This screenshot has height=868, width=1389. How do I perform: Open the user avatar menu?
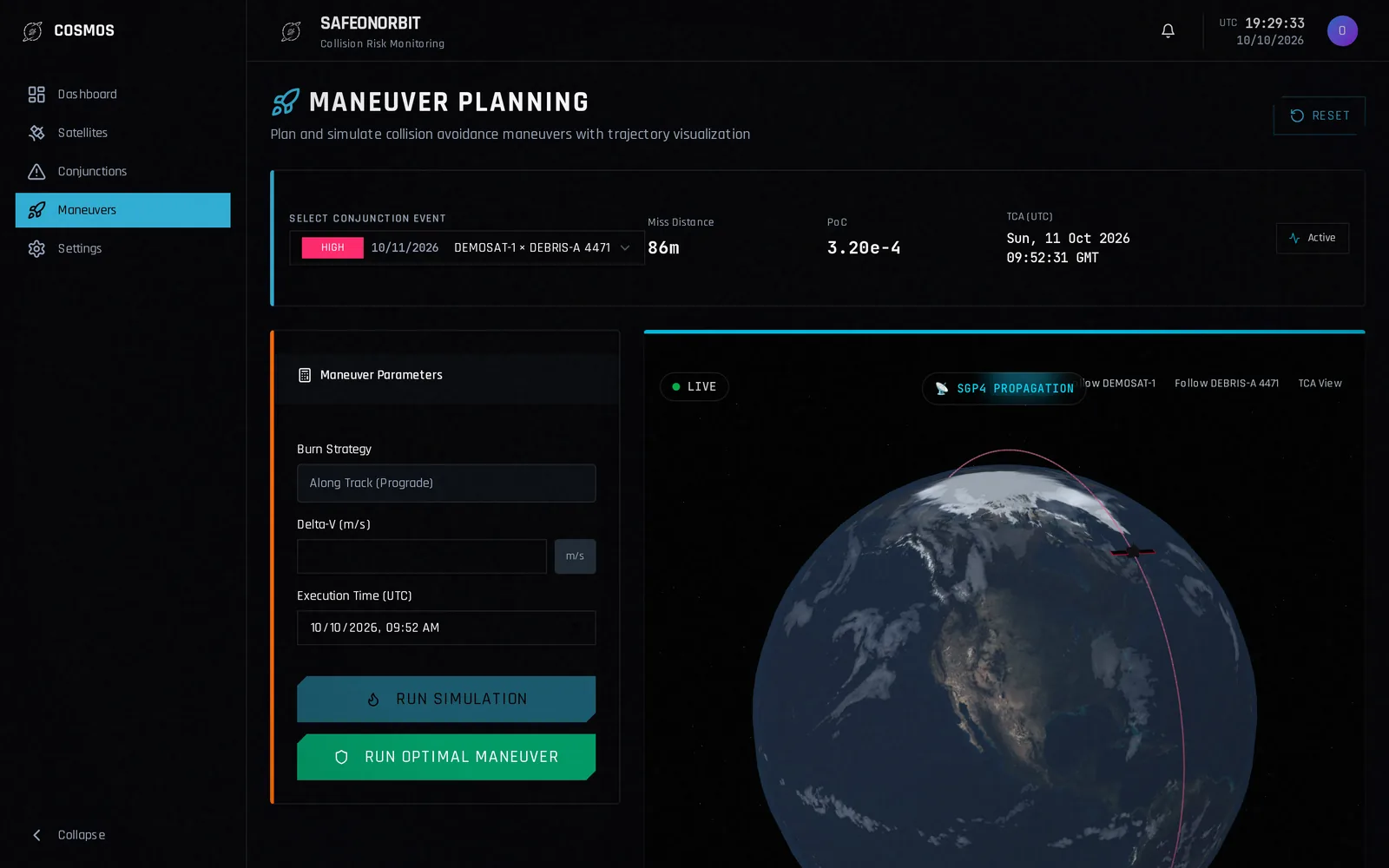pos(1342,31)
